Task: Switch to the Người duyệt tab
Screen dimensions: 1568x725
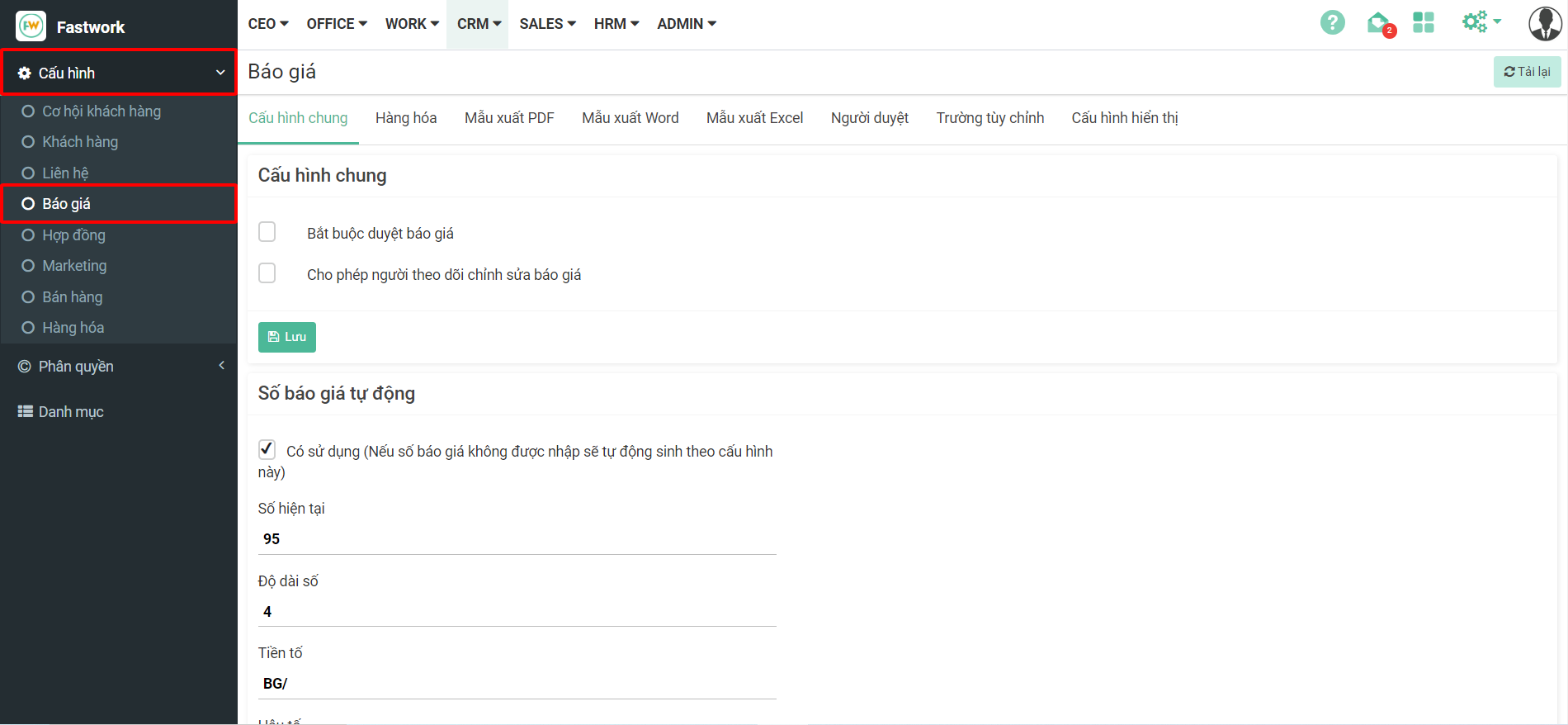Action: coord(869,118)
